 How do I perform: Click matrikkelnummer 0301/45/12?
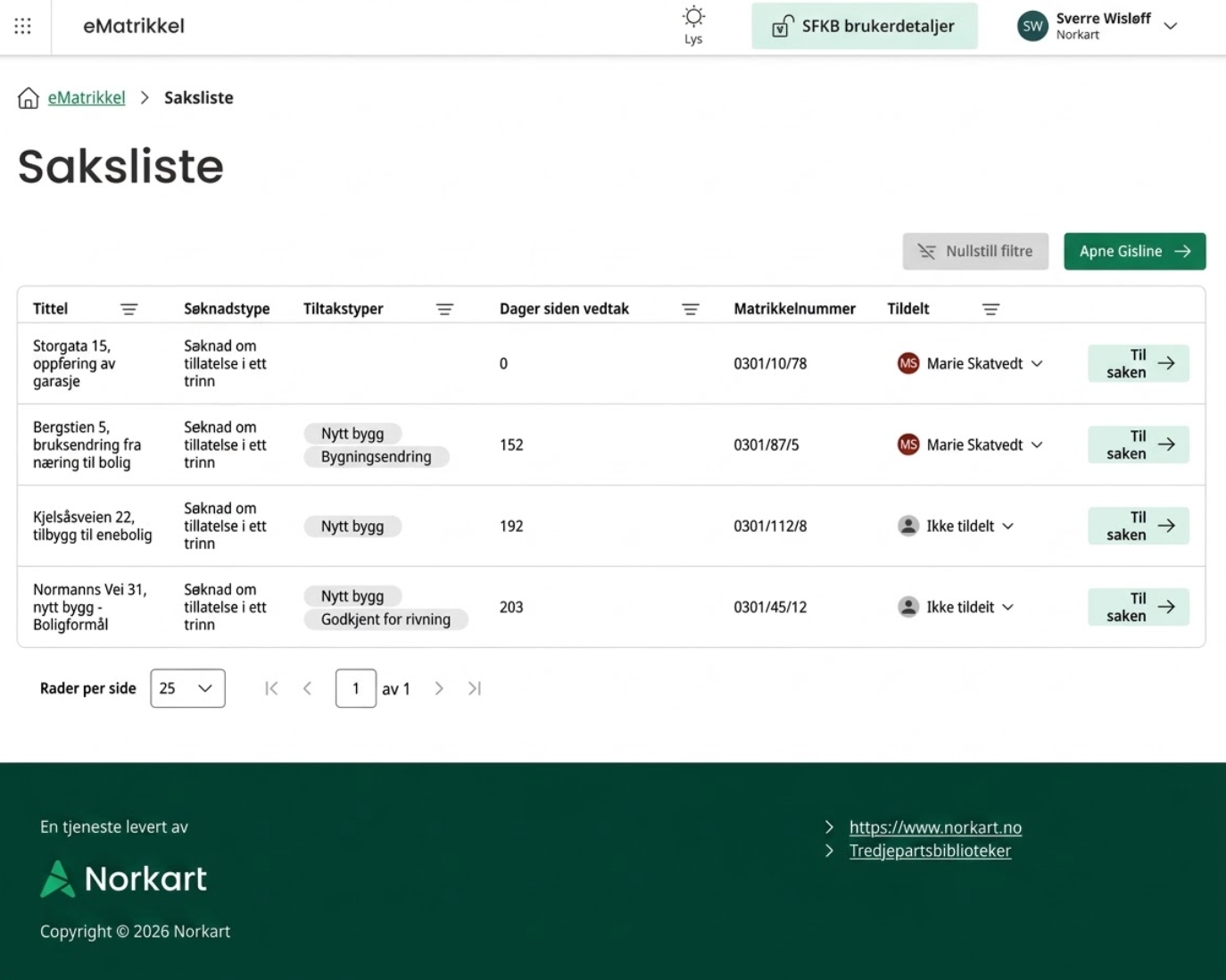coord(770,607)
